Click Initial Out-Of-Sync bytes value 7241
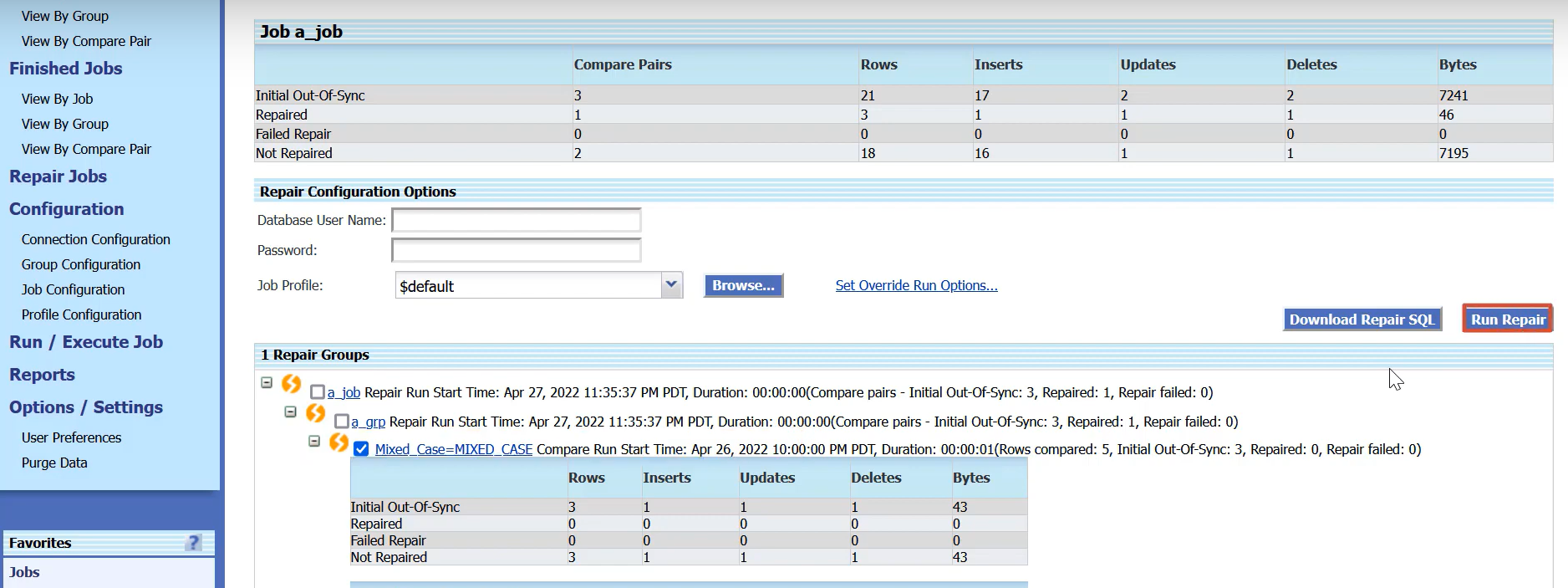 (1453, 95)
